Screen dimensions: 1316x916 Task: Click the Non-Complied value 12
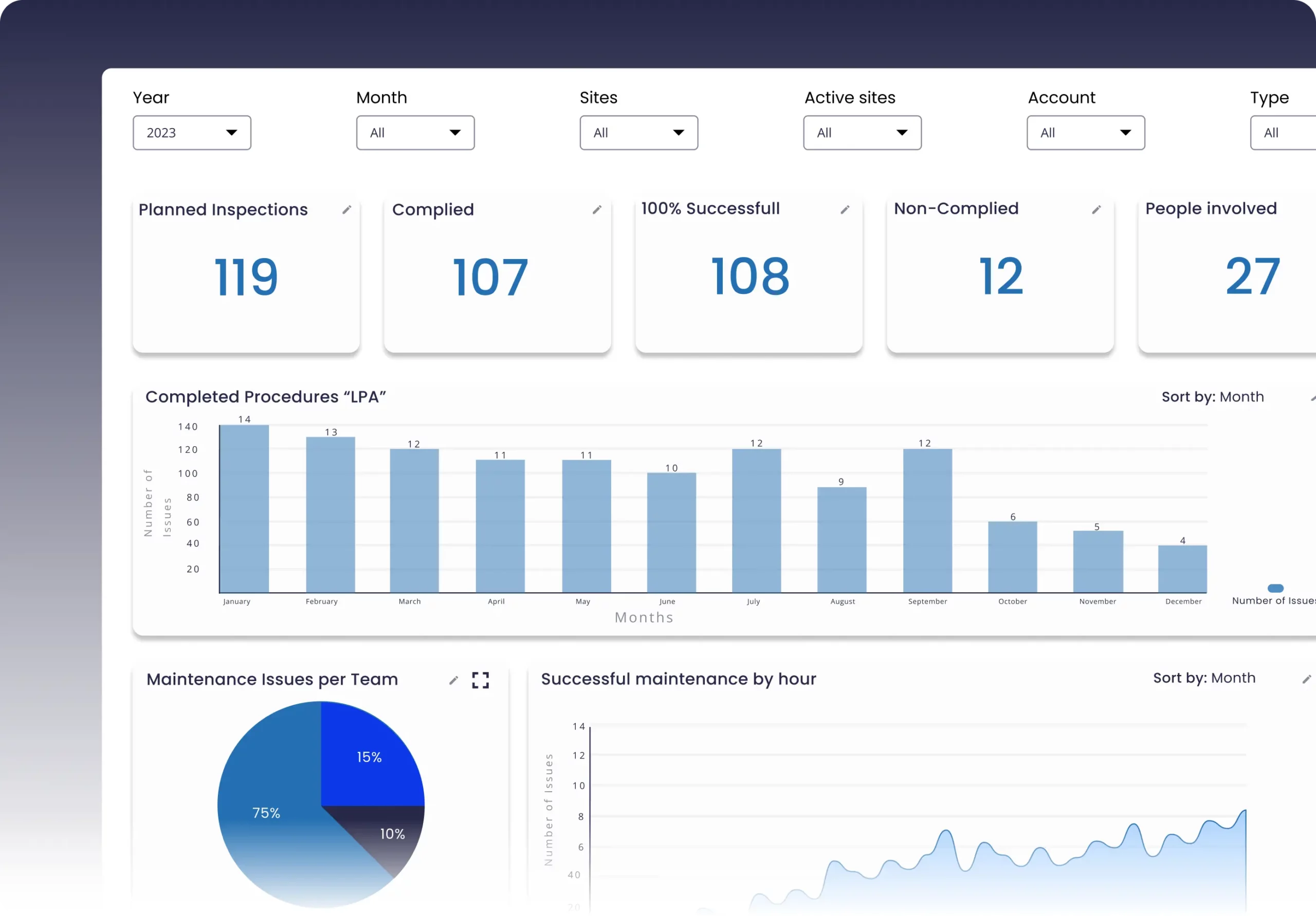pos(1001,276)
